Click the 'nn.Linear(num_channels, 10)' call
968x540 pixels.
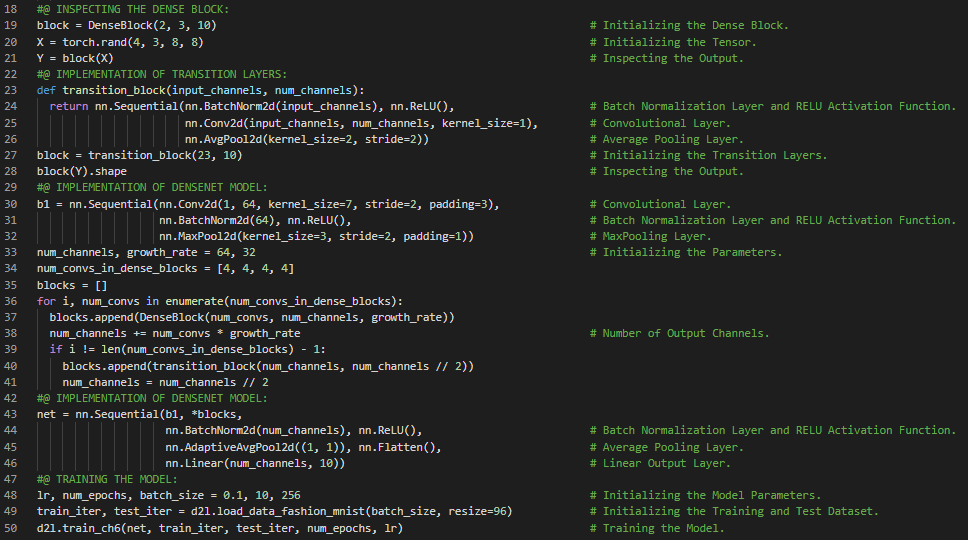pos(255,463)
